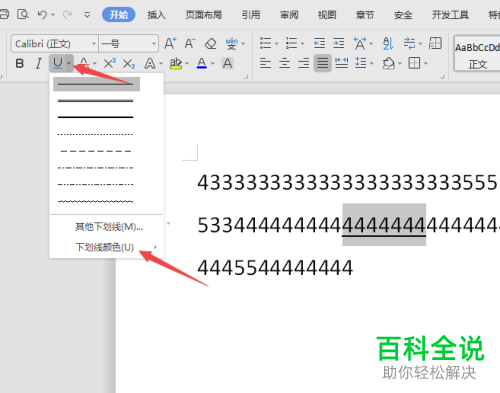
Task: Choose the dot-dash underline style
Action: pyautogui.click(x=95, y=168)
